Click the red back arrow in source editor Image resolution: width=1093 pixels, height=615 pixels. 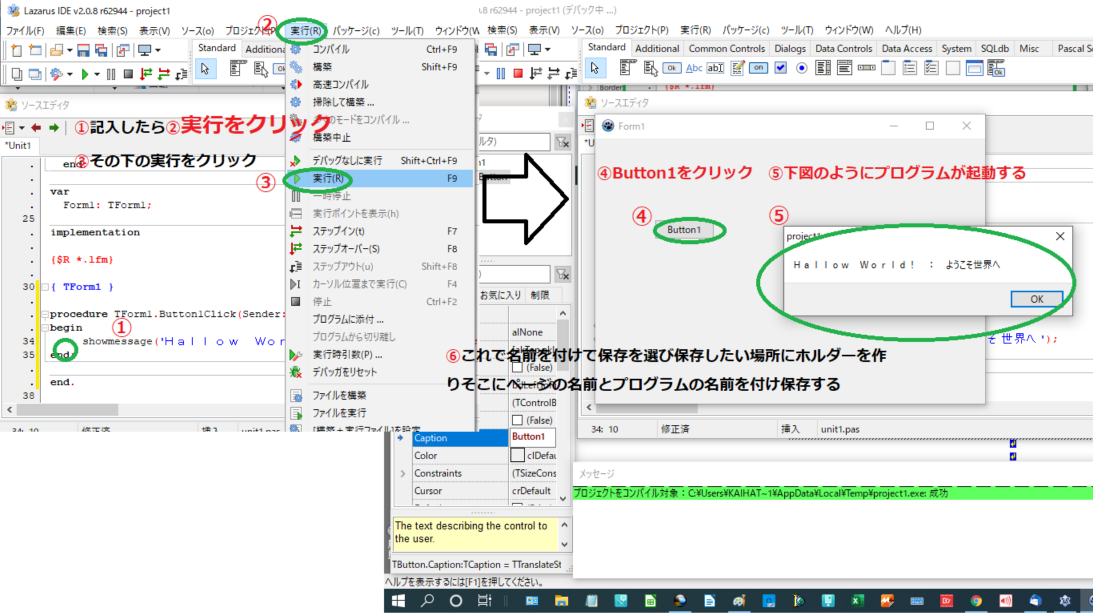pos(36,128)
